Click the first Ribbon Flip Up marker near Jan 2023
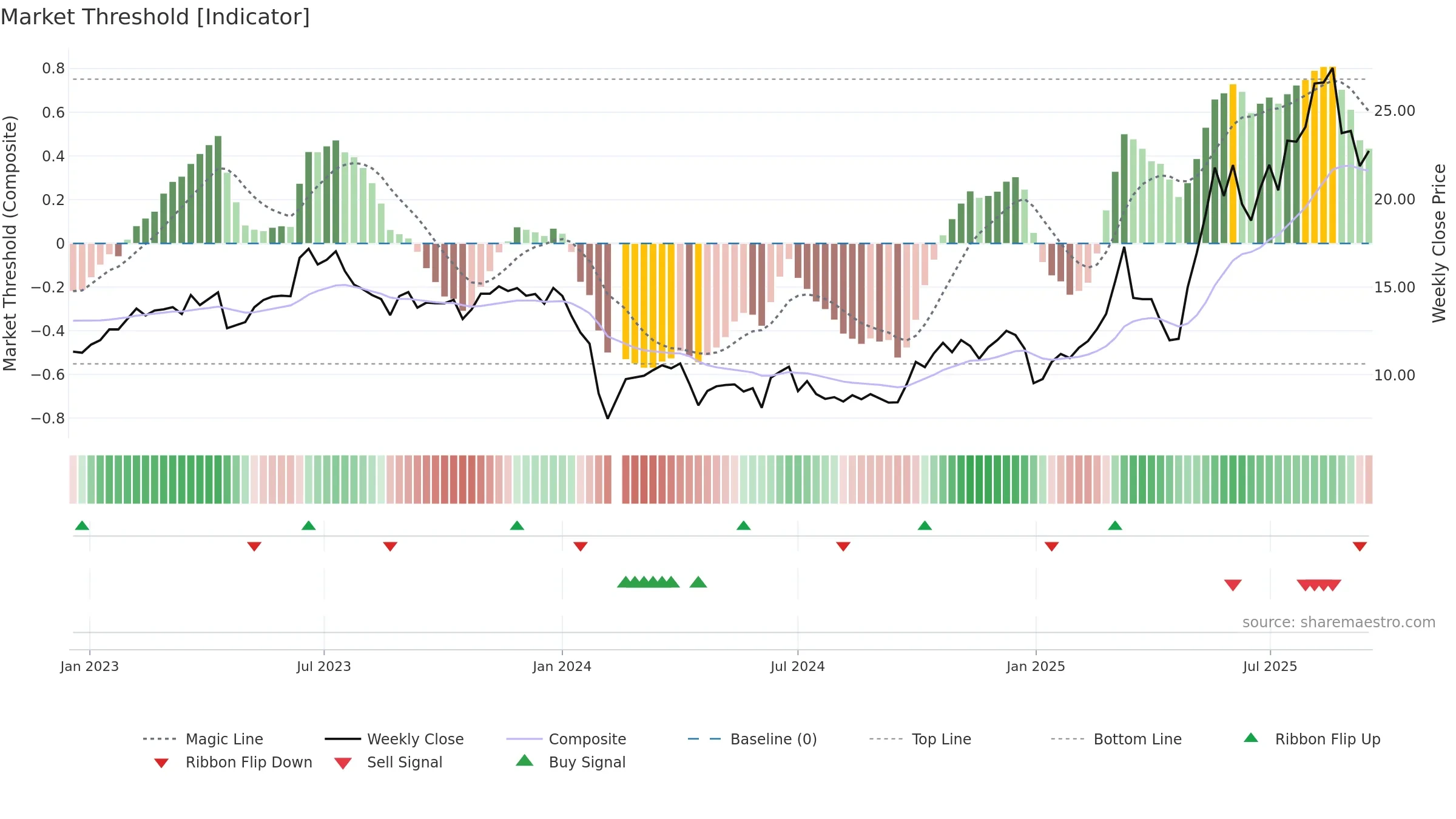 (x=82, y=525)
